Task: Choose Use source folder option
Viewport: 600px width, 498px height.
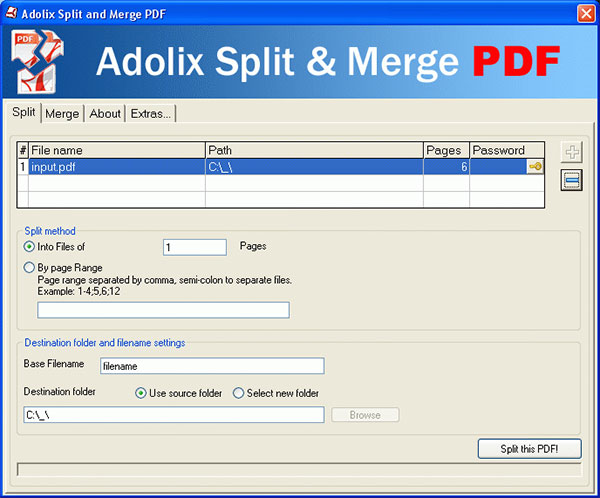Action: [x=141, y=393]
